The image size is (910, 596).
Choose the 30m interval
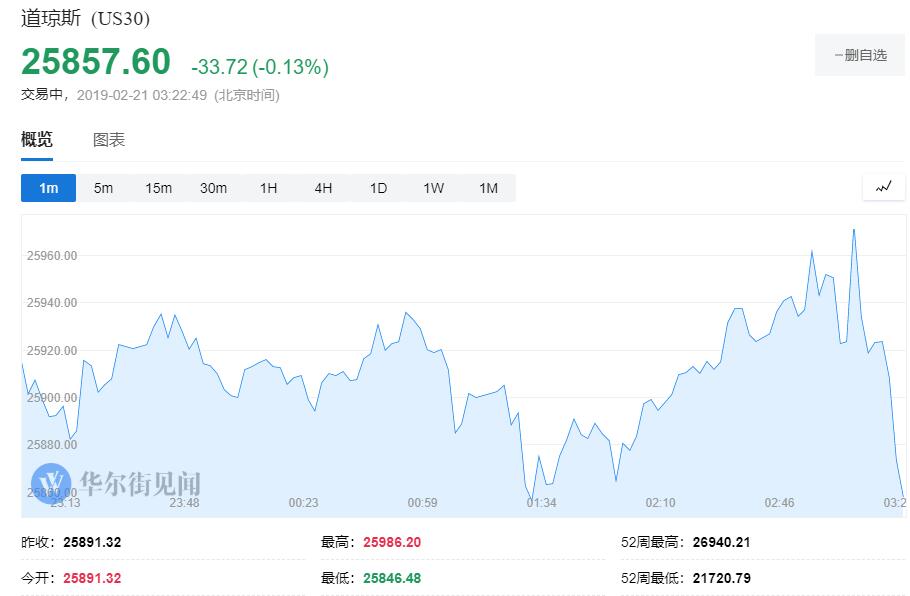[x=213, y=188]
